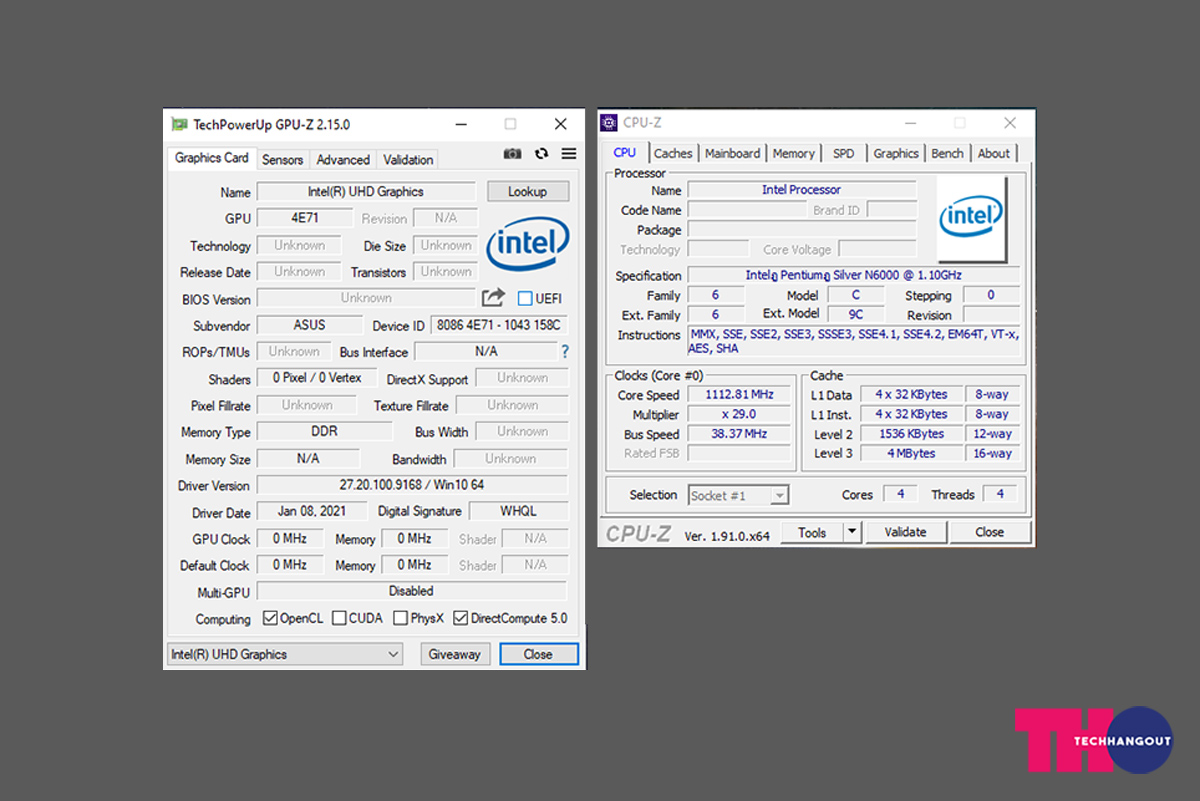Open GPU-Z hamburger menu
This screenshot has width=1200, height=801.
tap(569, 154)
